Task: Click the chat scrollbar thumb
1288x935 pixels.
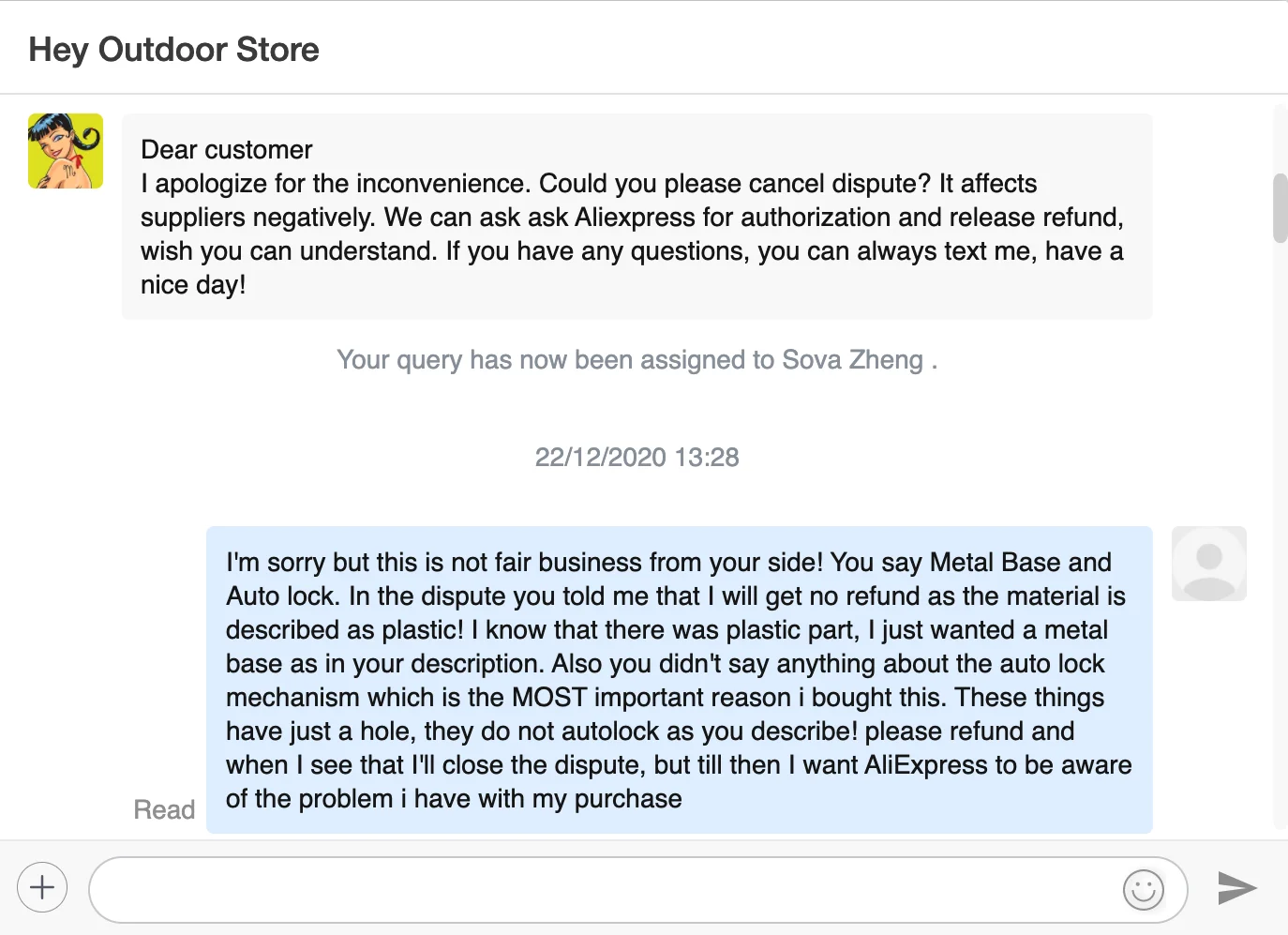Action: click(x=1280, y=208)
